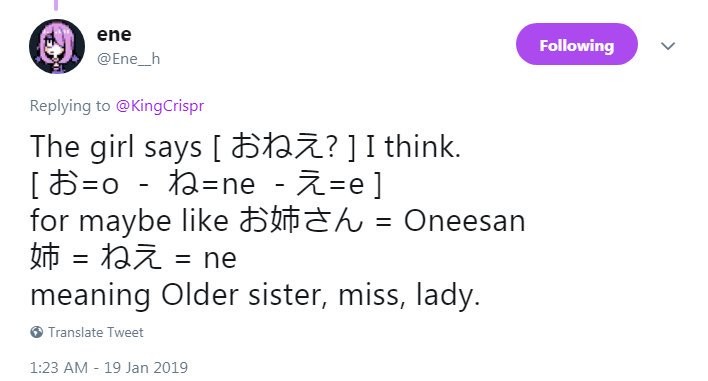708x381 pixels.
Task: Open the @Ene__h handle profile
Action: [x=129, y=59]
